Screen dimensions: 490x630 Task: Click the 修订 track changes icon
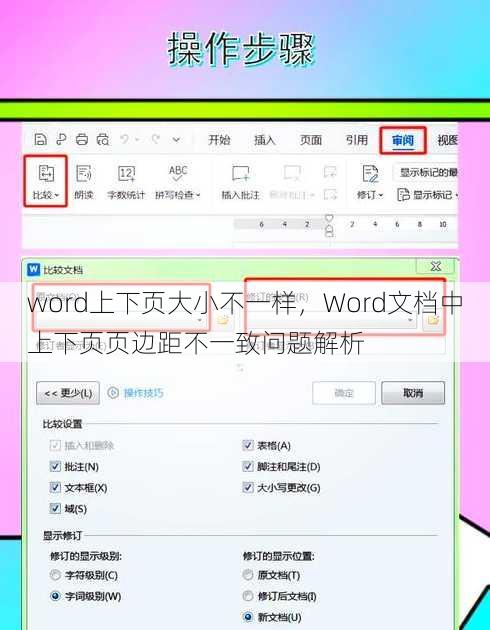(370, 173)
